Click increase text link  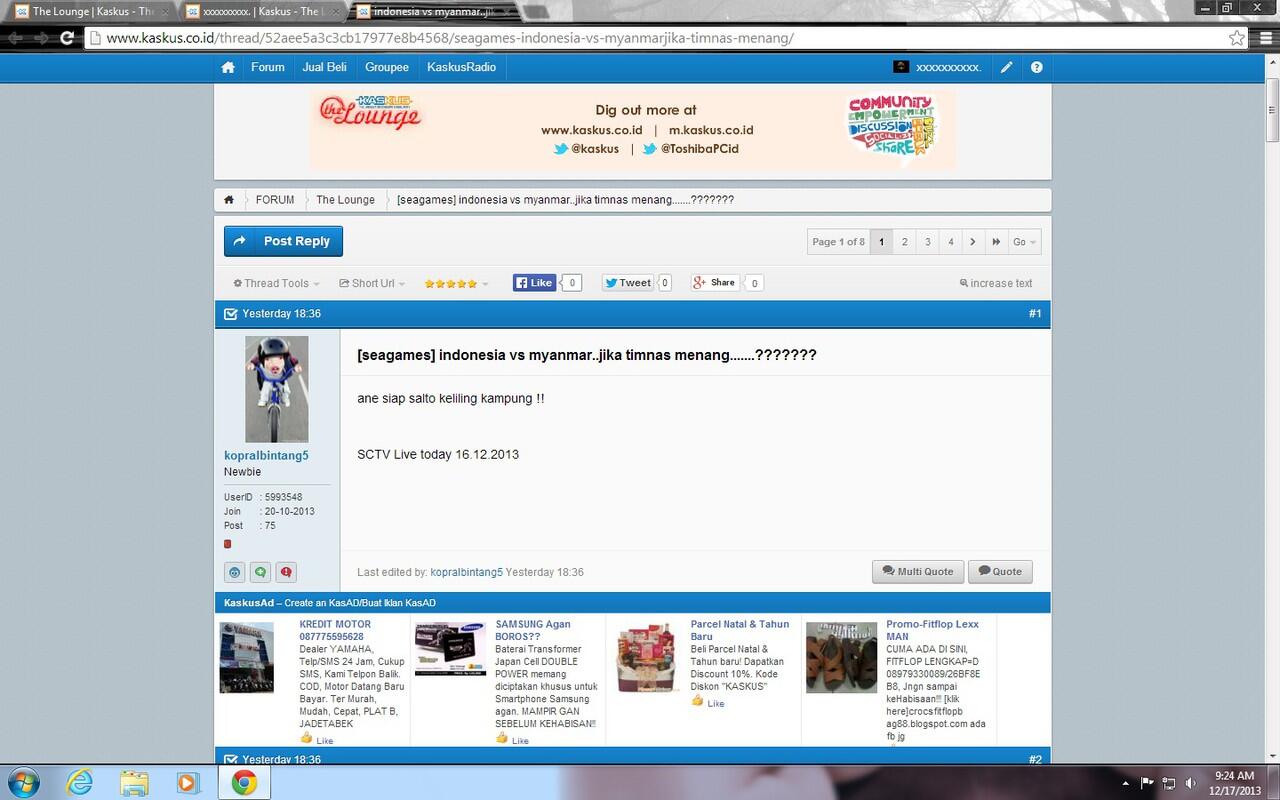point(996,284)
